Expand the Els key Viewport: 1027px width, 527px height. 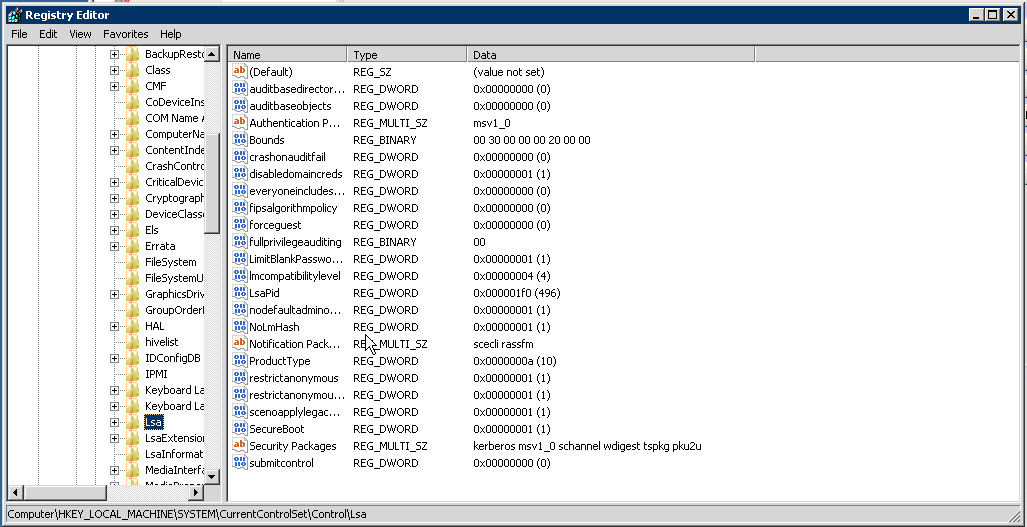pyautogui.click(x=115, y=230)
